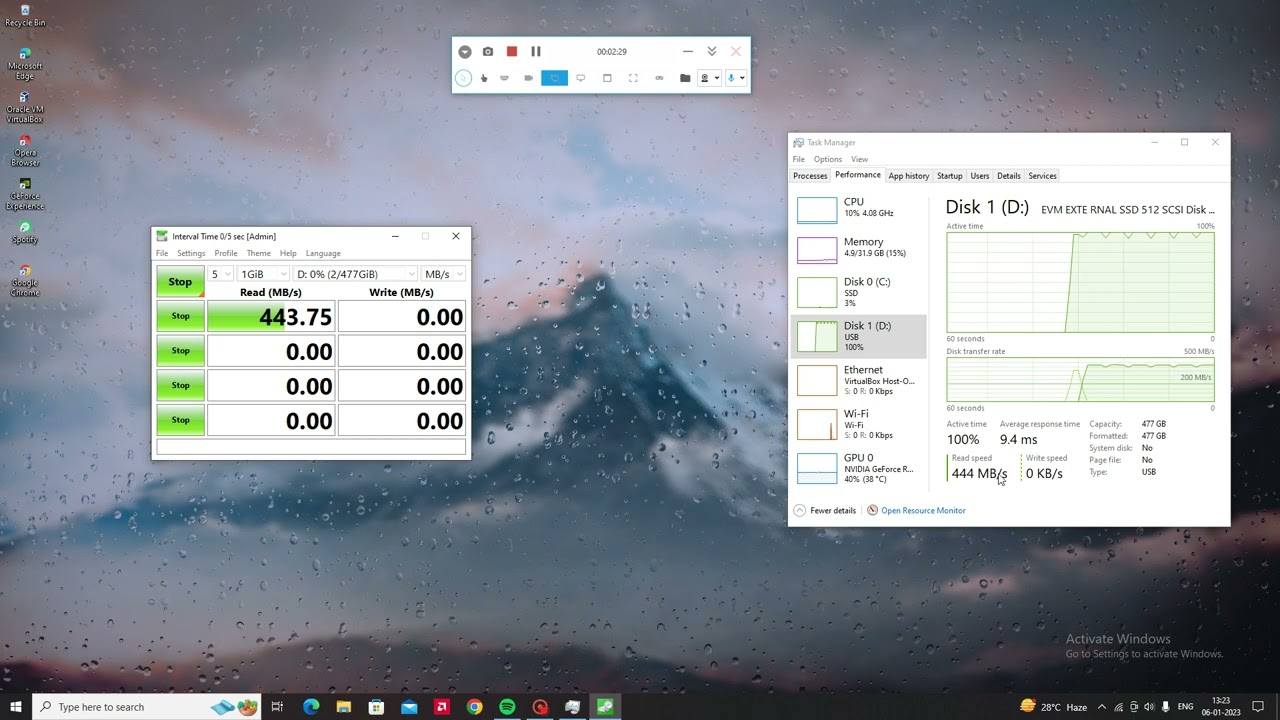Select GPU 0 in Task Manager sidebar
1280x720 pixels.
pos(859,468)
